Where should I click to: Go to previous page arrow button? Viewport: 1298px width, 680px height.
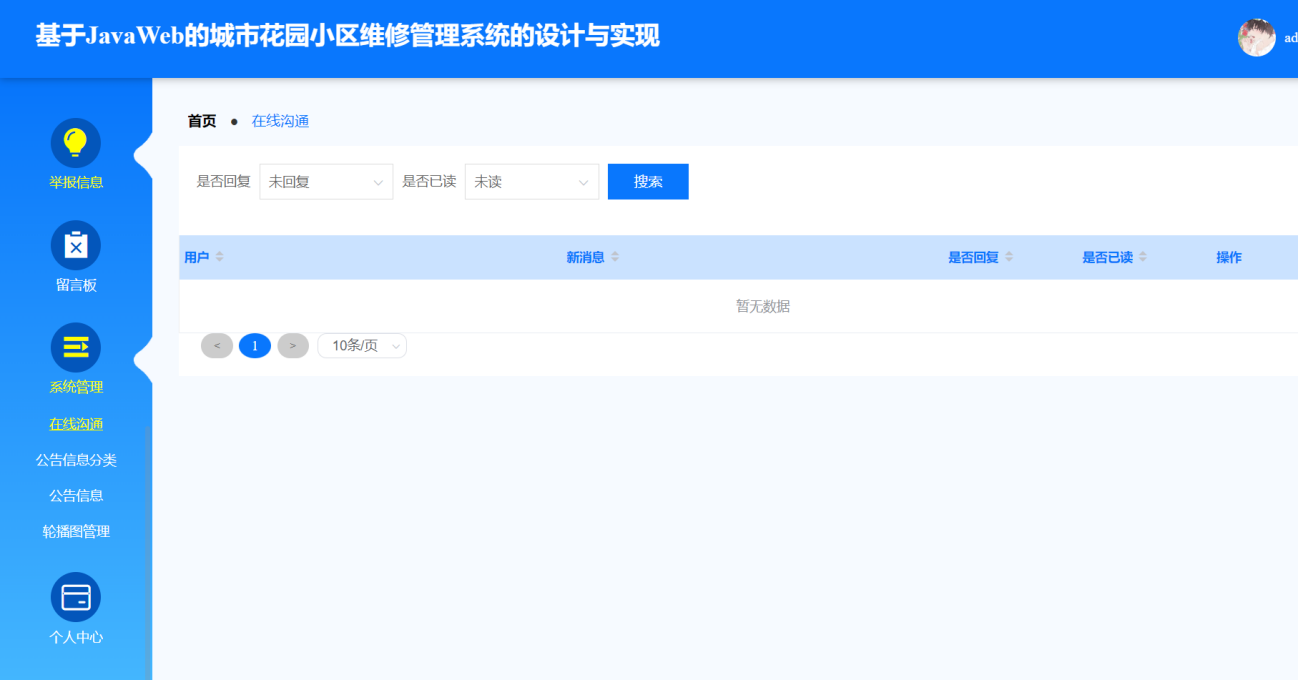[217, 346]
